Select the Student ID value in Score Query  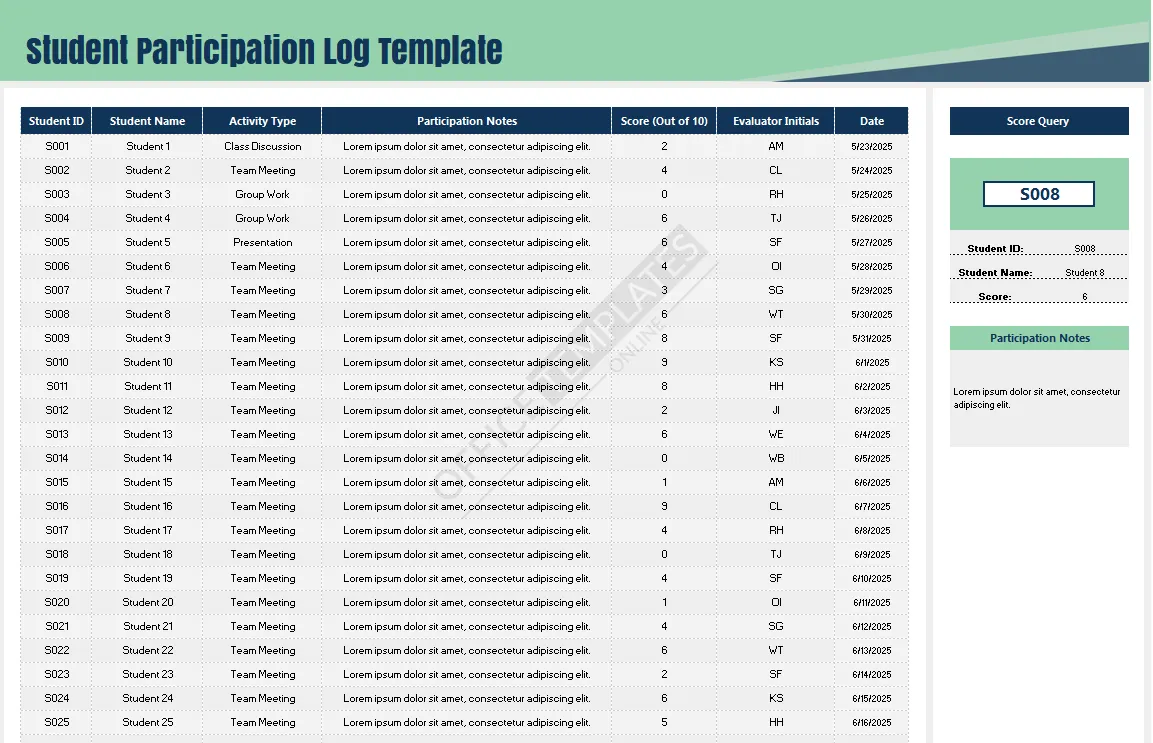click(1085, 249)
